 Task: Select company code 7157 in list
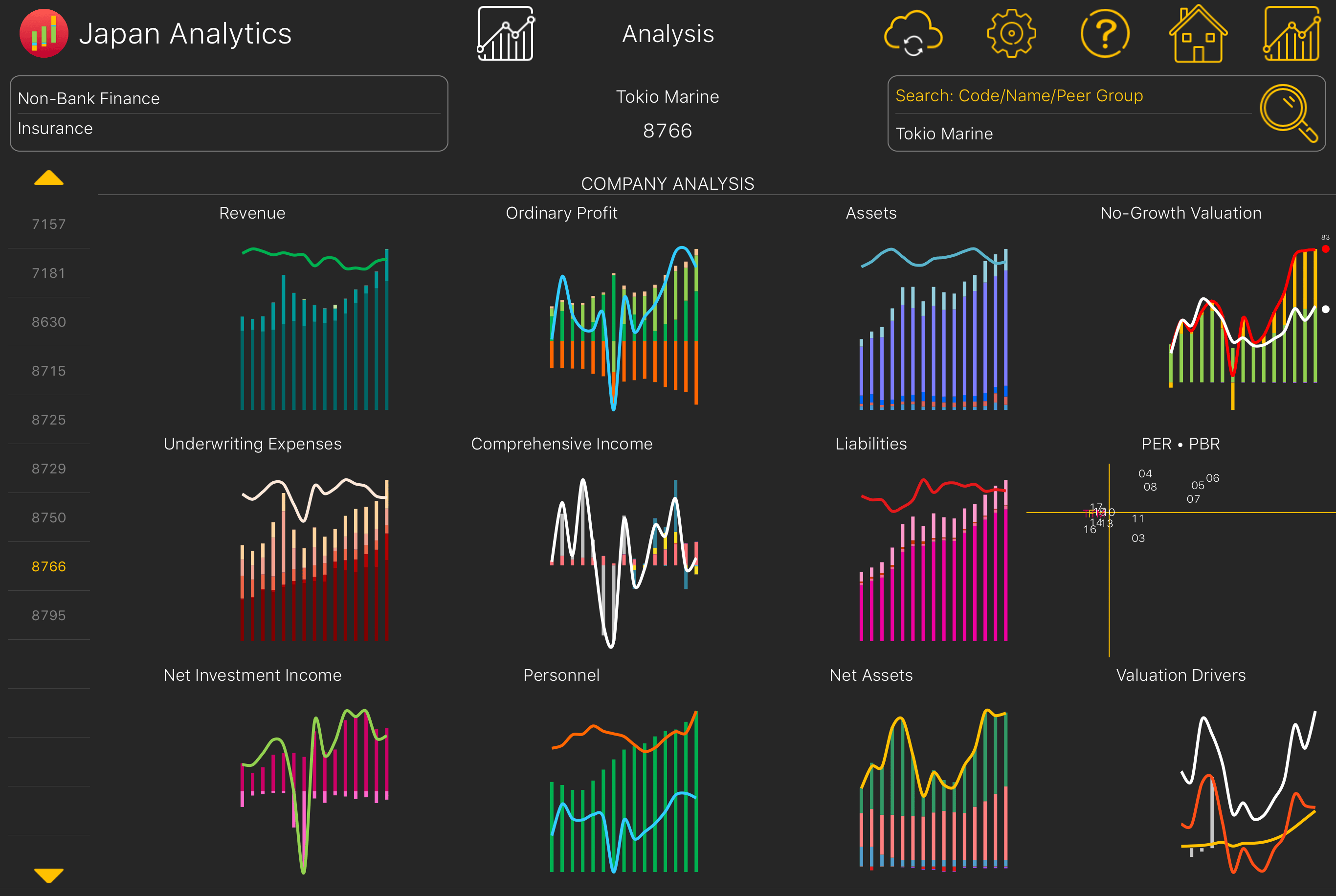(x=48, y=224)
